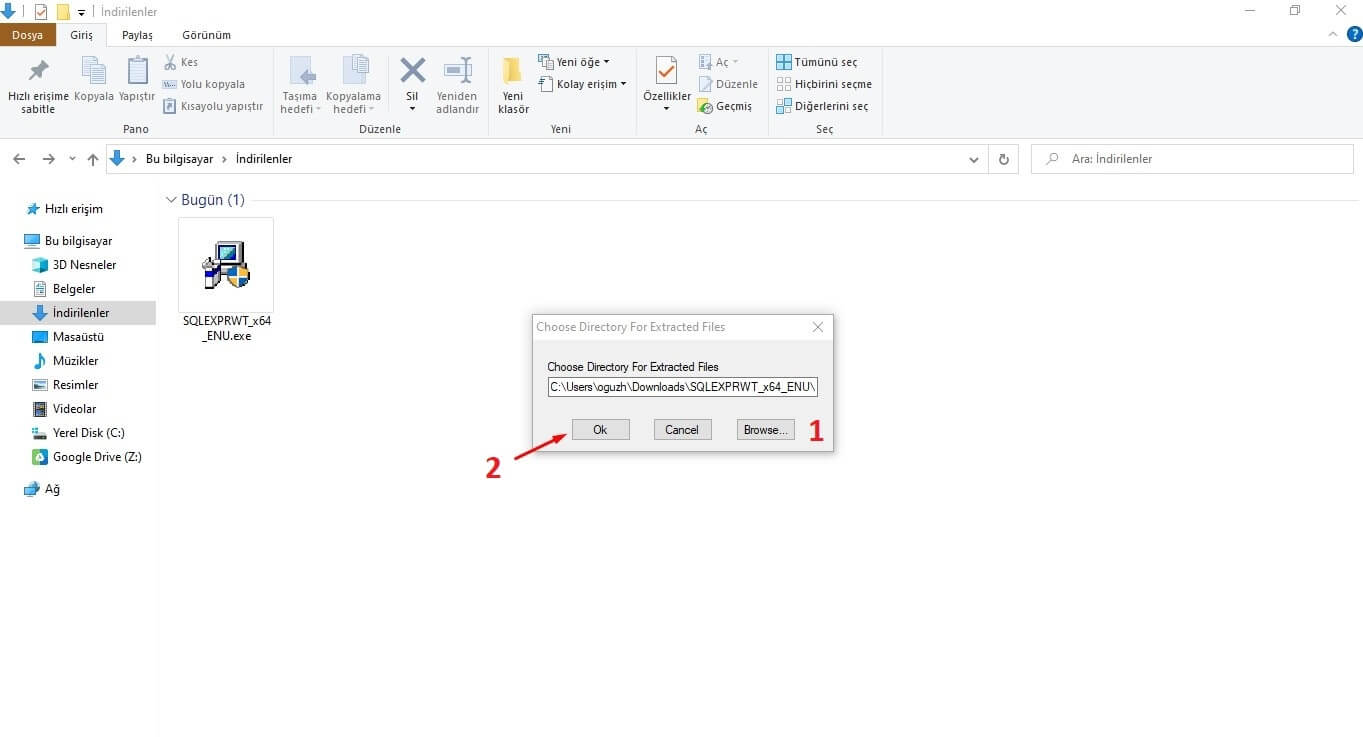This screenshot has width=1363, height=737.
Task: Click the Up one level arrow
Action: (x=93, y=159)
